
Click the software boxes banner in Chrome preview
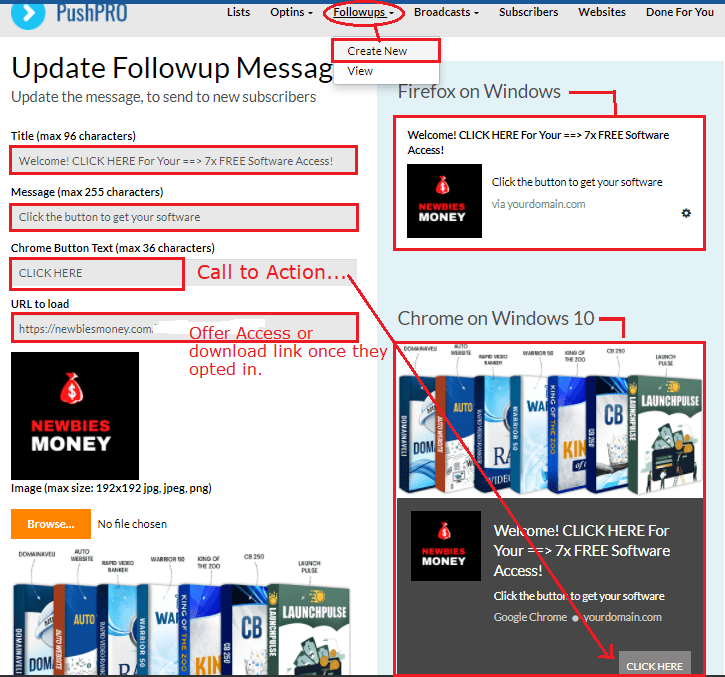point(550,420)
